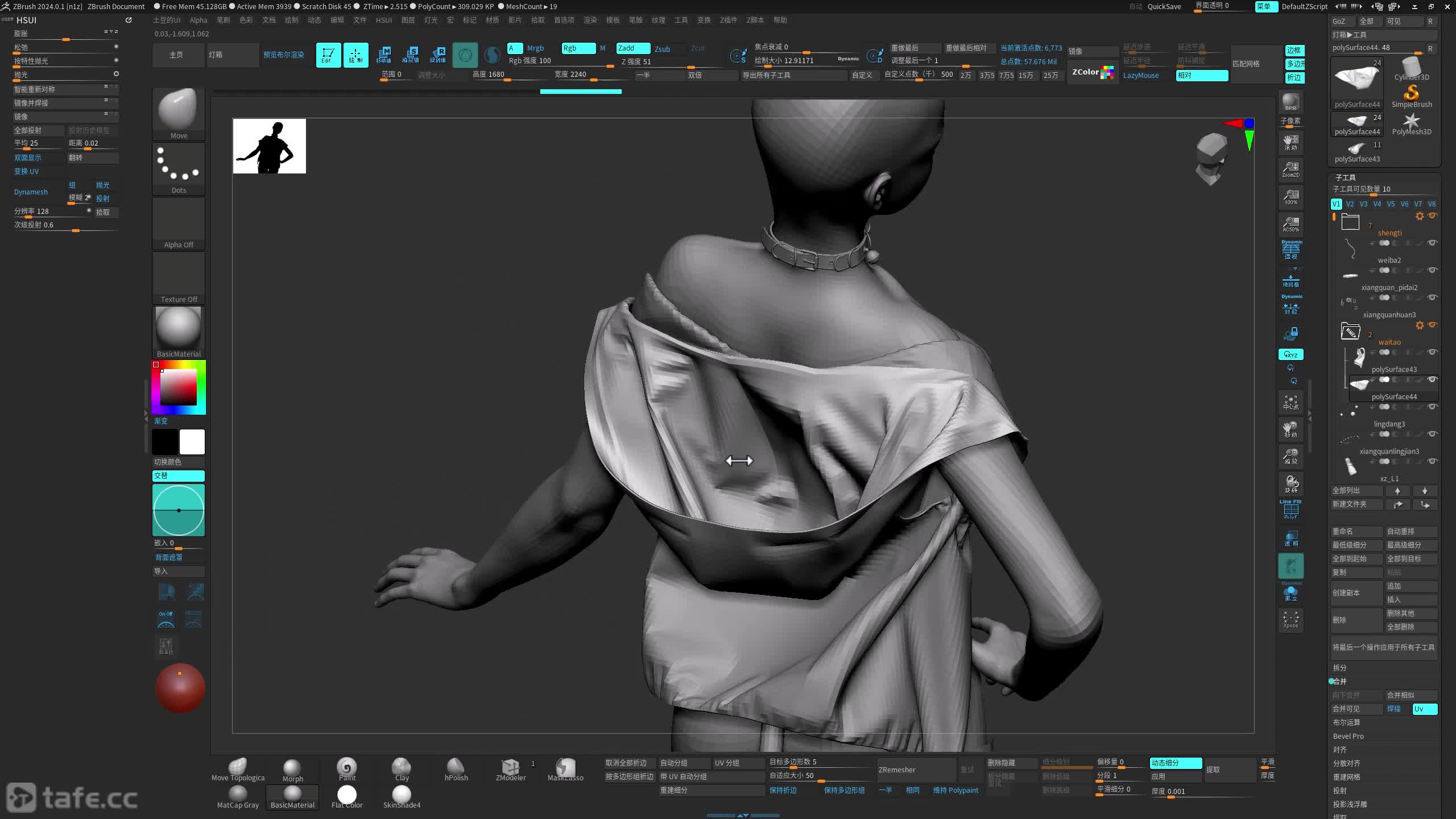Pick a color in the color picker square
1456x819 pixels.
click(x=179, y=387)
